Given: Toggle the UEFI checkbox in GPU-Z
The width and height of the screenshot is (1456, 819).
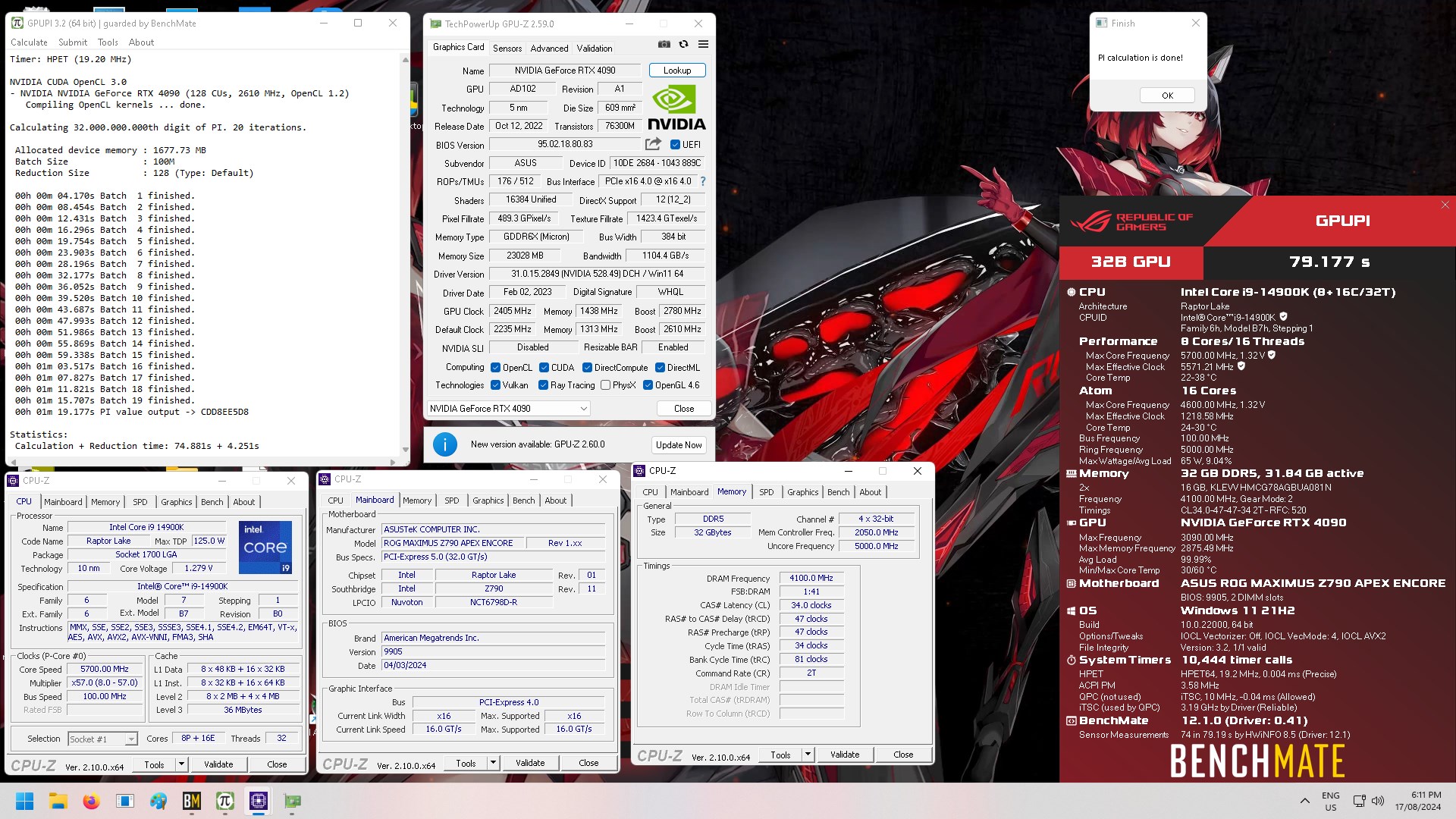Looking at the screenshot, I should tap(675, 144).
